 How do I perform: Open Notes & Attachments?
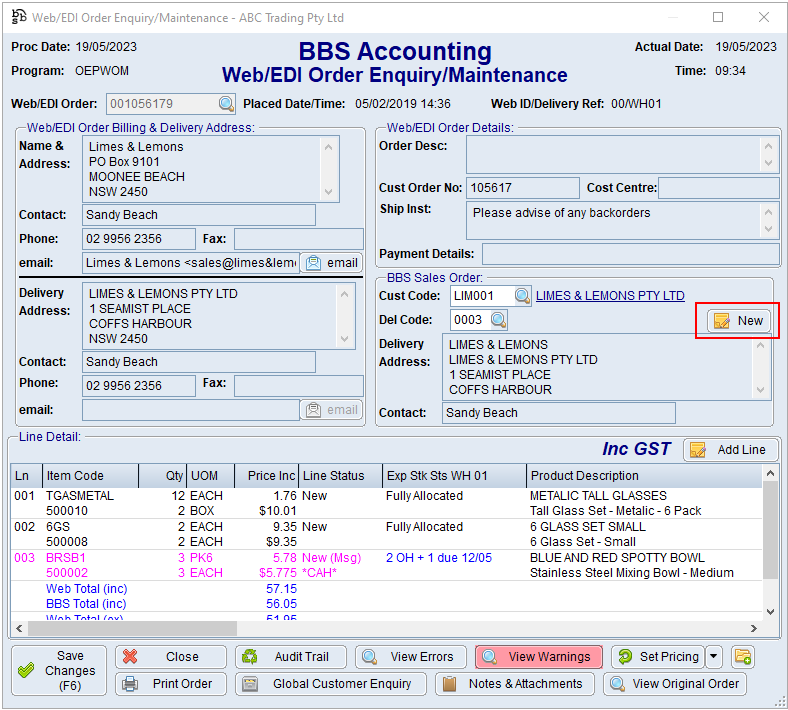[x=514, y=684]
